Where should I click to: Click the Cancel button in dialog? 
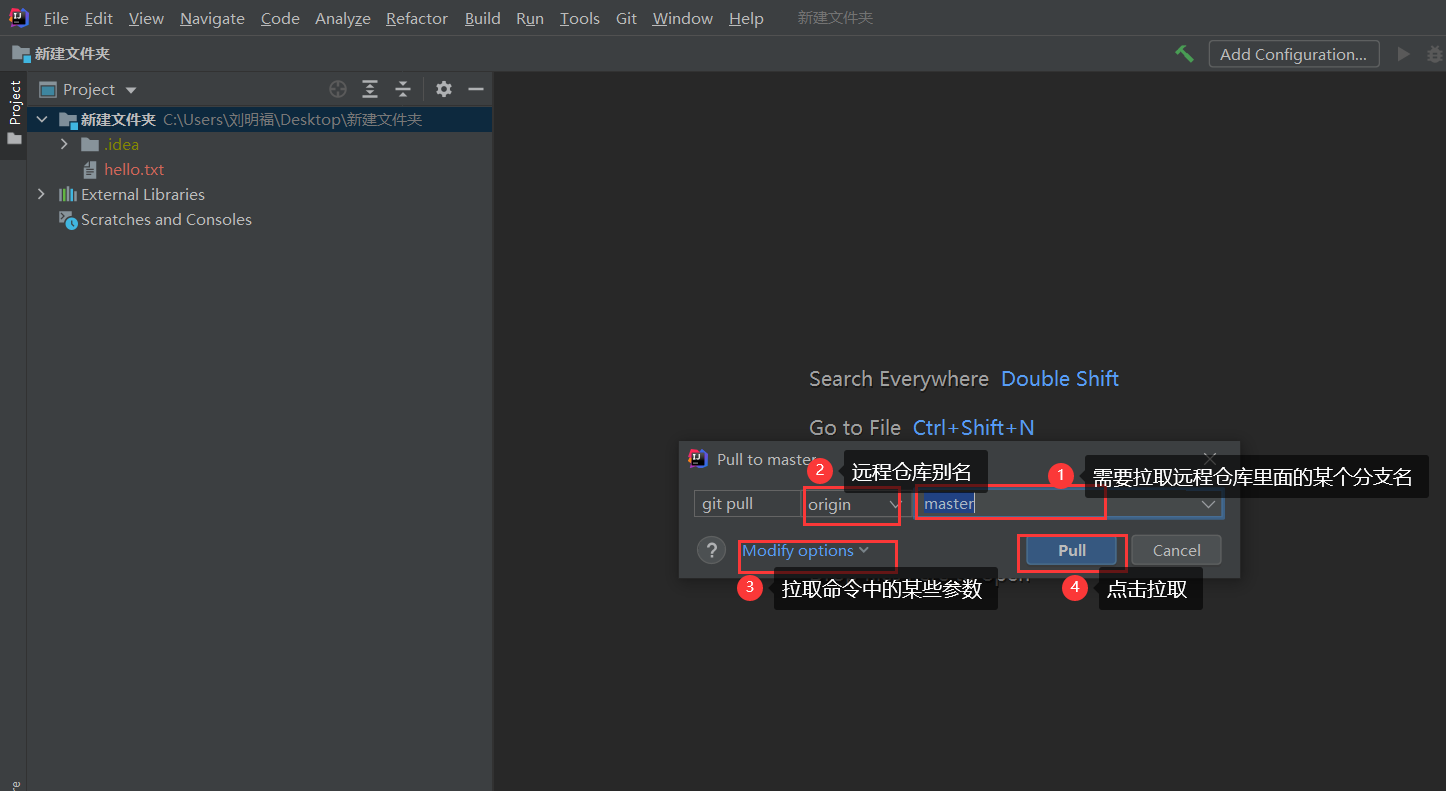click(1176, 550)
